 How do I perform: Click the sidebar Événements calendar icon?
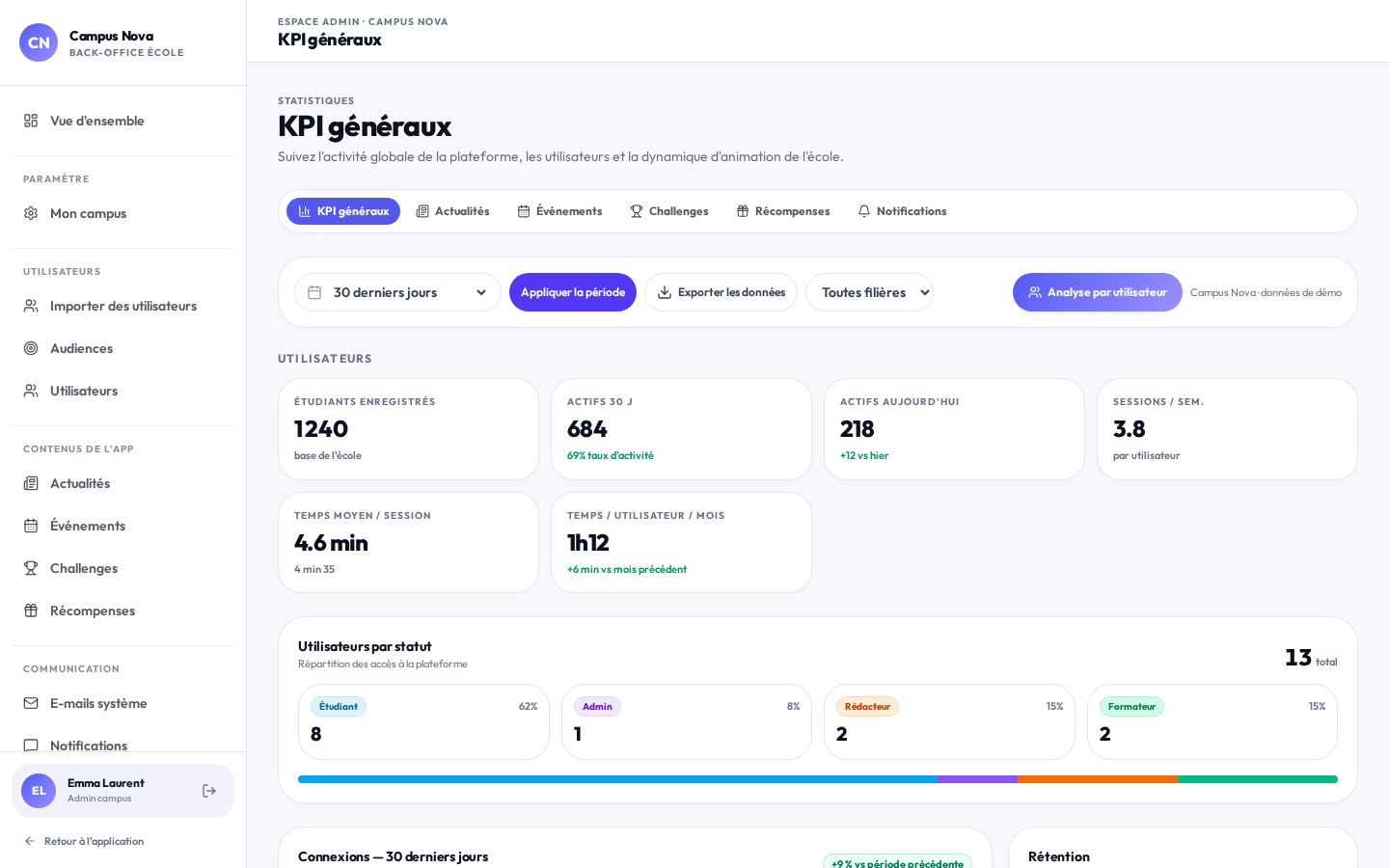click(x=31, y=526)
